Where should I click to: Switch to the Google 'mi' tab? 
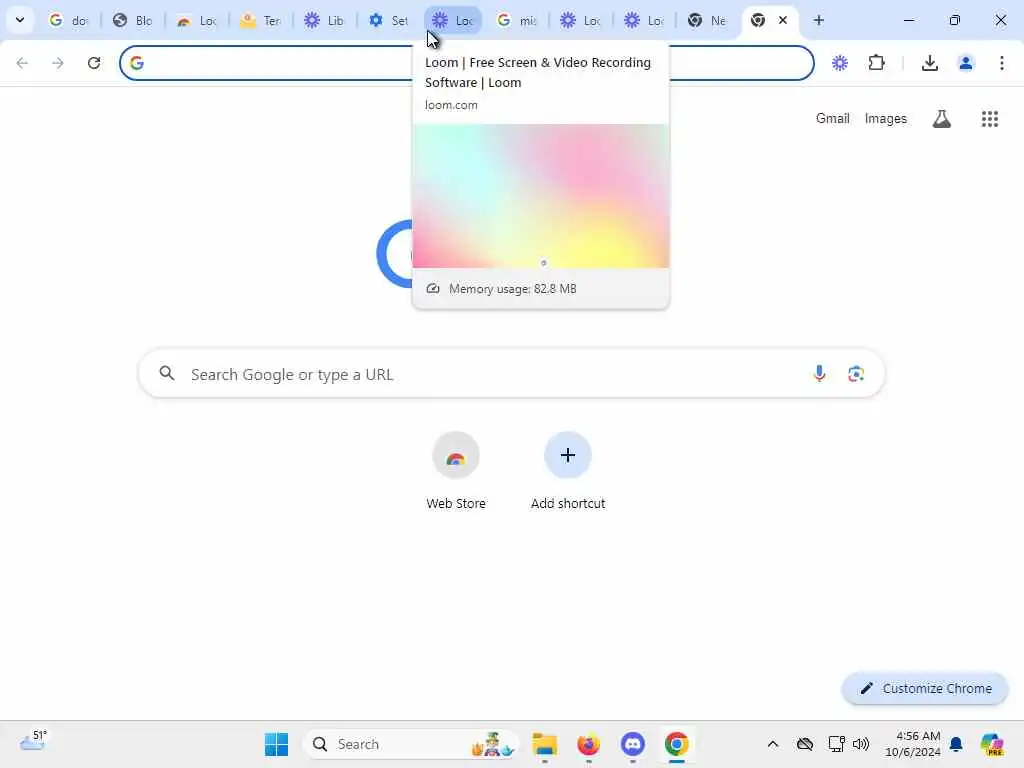click(516, 20)
